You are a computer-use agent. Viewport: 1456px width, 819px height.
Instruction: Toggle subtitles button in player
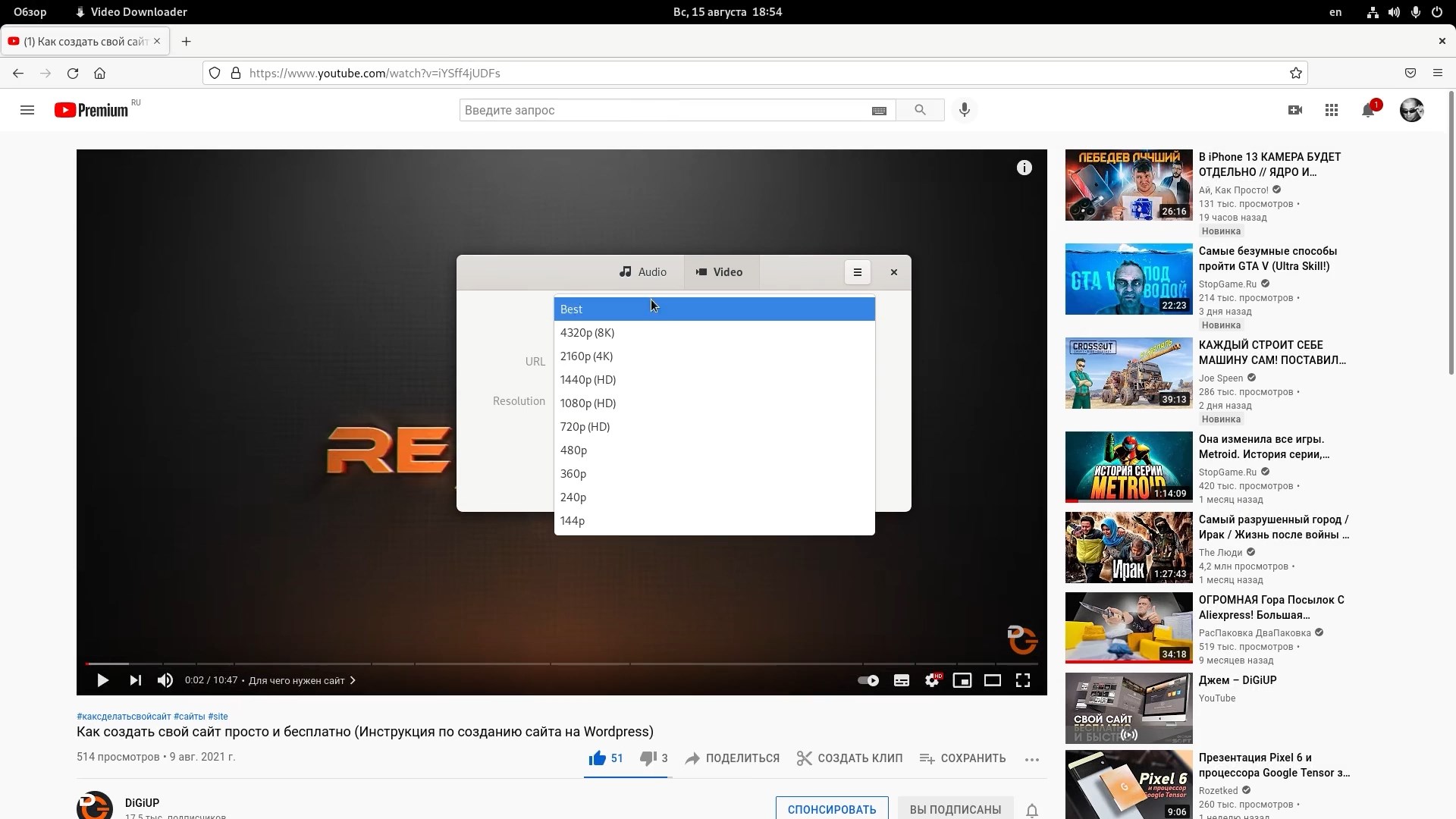(902, 681)
